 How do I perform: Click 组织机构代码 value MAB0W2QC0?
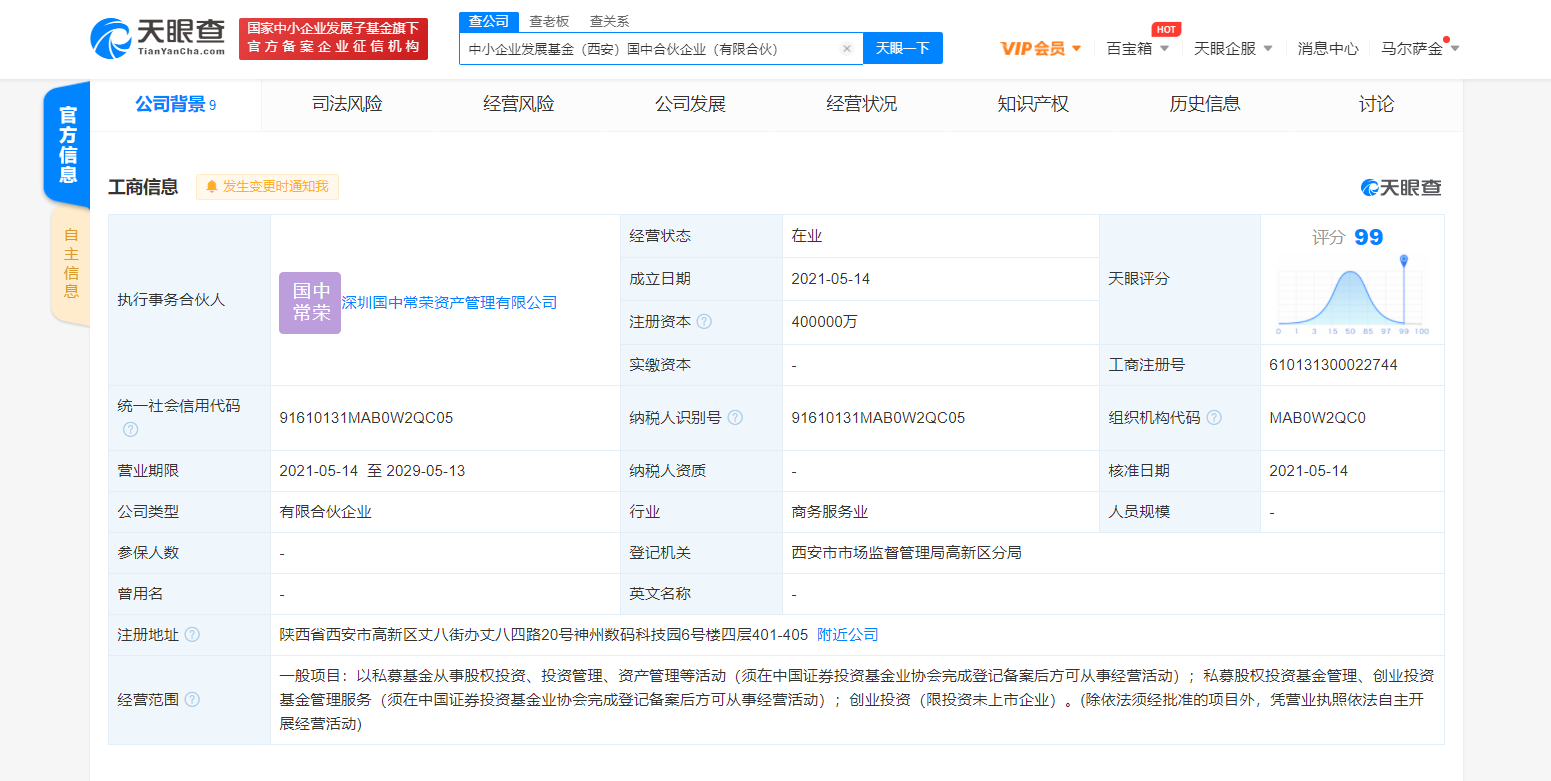click(x=1317, y=418)
